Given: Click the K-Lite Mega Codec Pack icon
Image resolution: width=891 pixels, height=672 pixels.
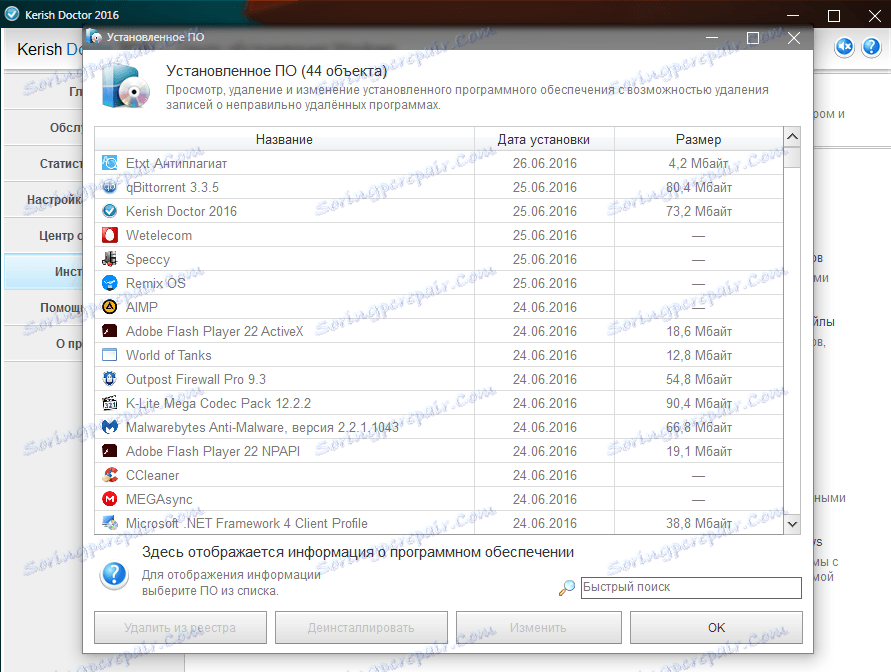Looking at the screenshot, I should (x=110, y=403).
